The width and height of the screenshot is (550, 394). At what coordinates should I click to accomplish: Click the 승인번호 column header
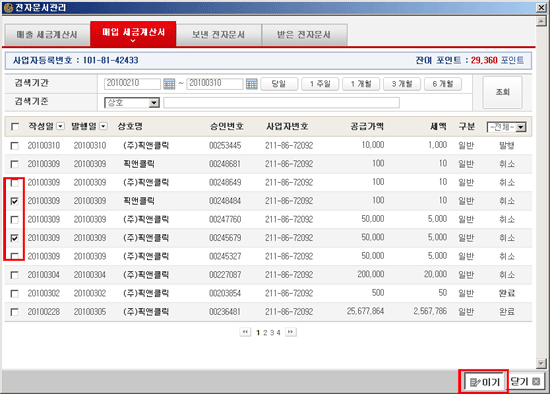(227, 126)
